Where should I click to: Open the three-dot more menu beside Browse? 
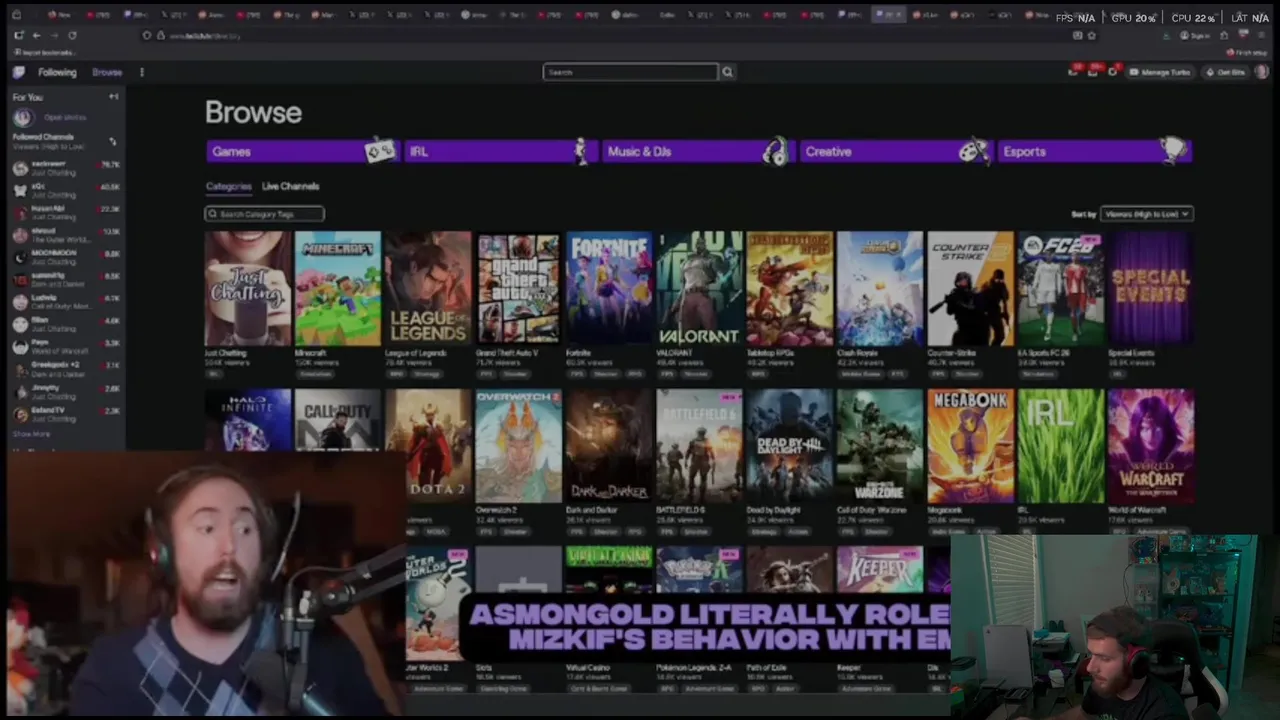pos(142,72)
